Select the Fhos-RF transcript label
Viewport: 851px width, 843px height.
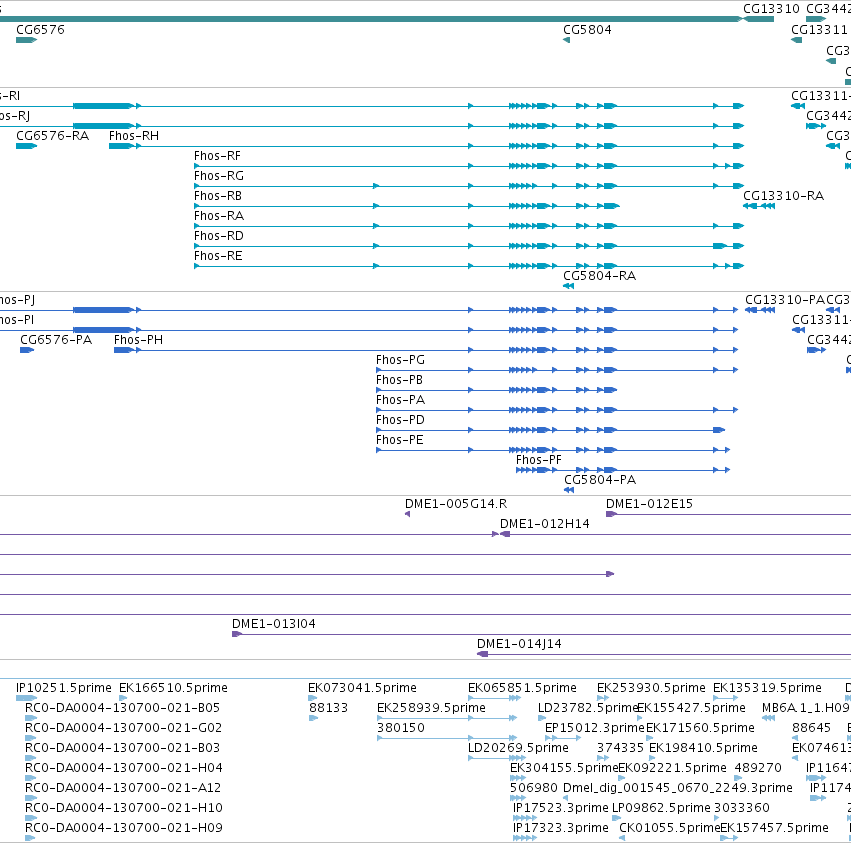click(218, 156)
